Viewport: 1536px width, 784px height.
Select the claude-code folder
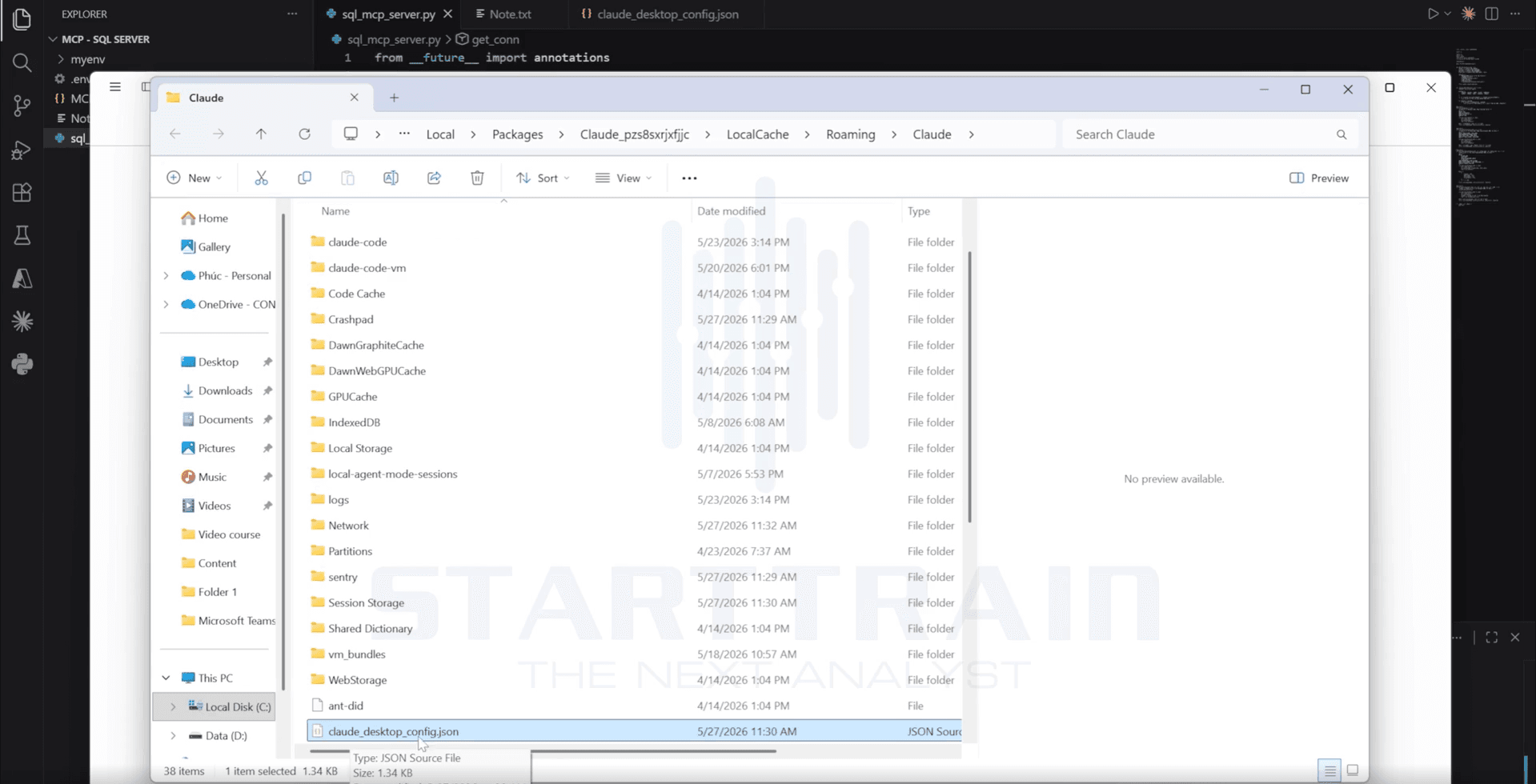[x=357, y=242]
